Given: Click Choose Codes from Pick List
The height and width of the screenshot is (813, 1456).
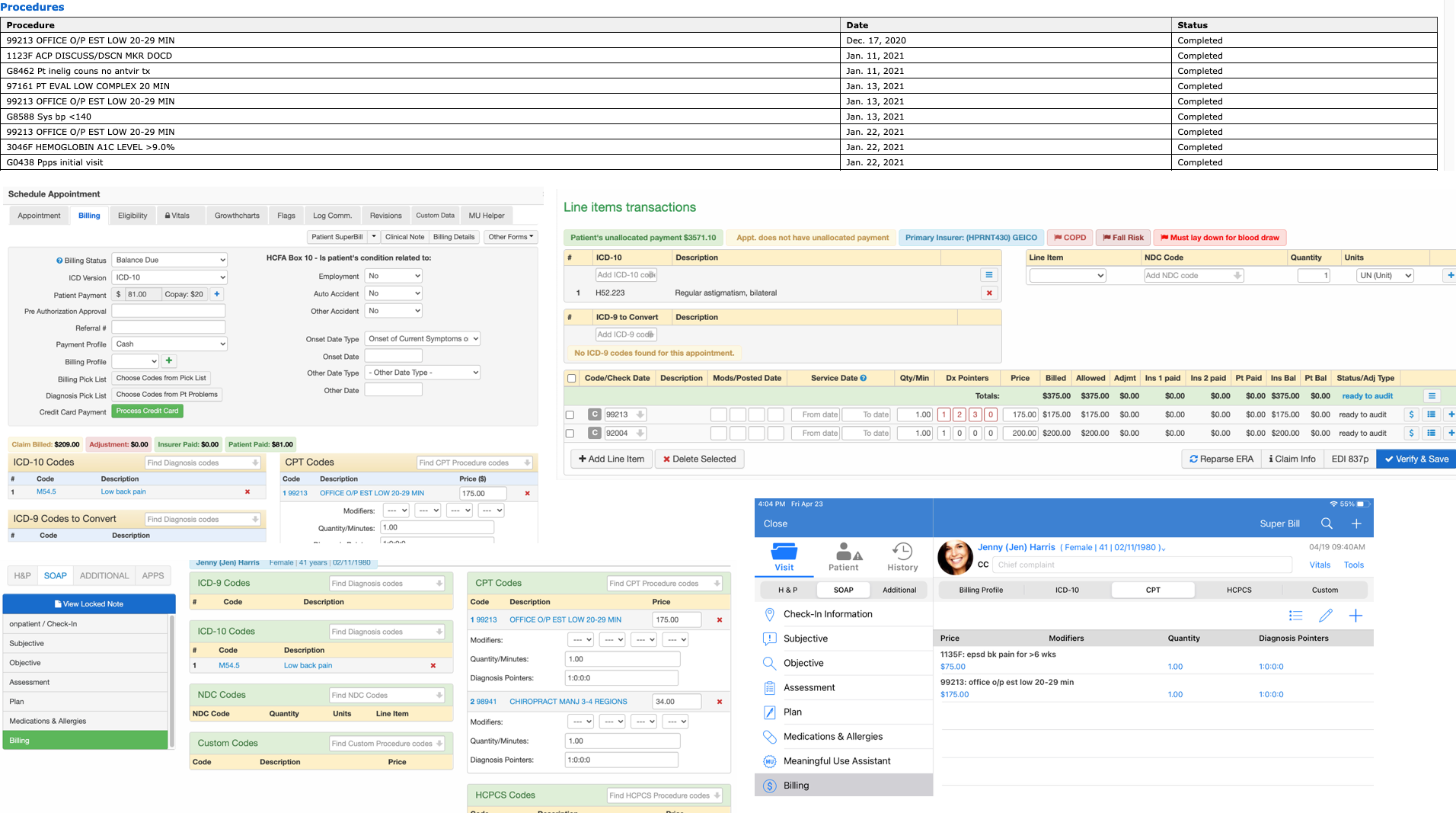Looking at the screenshot, I should point(161,378).
